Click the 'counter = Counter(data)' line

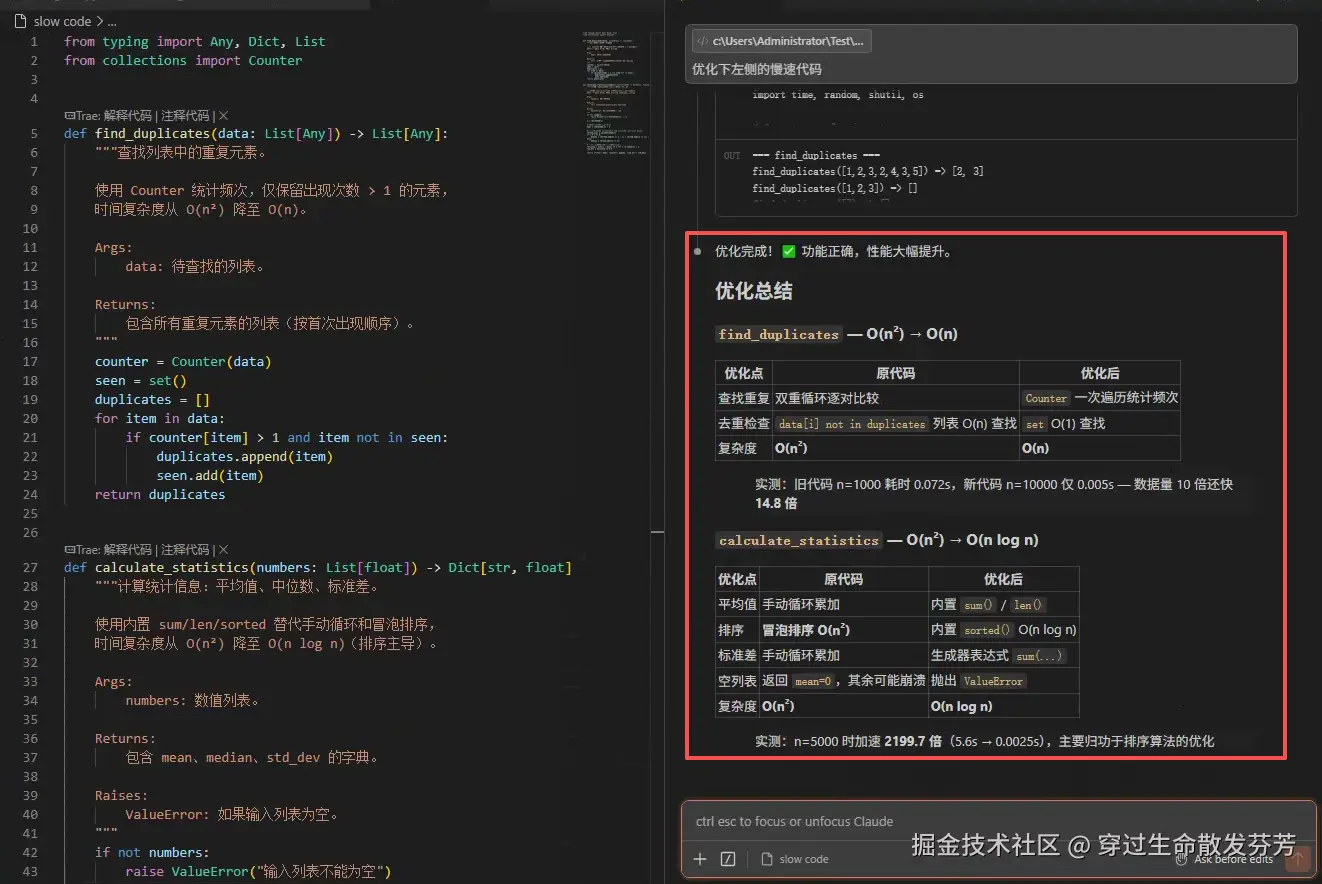pyautogui.click(x=183, y=362)
